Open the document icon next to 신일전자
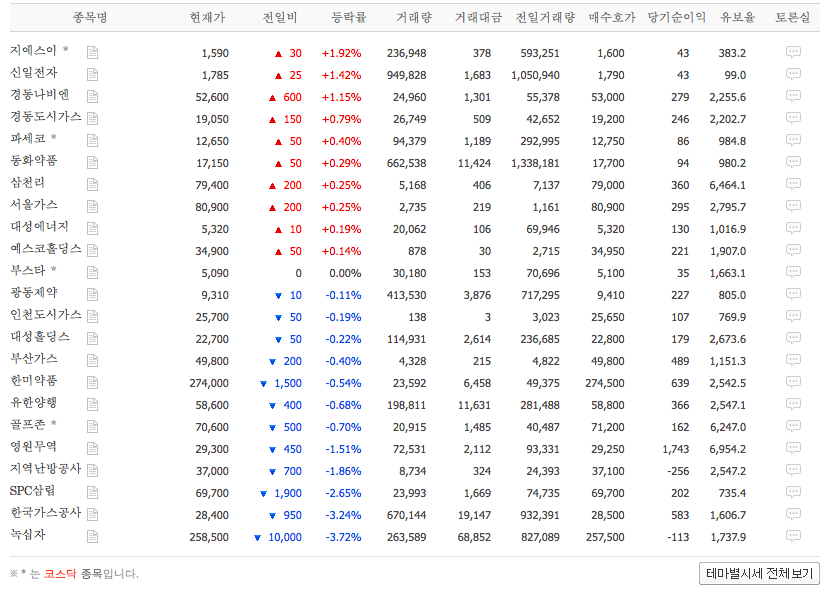 (92, 74)
